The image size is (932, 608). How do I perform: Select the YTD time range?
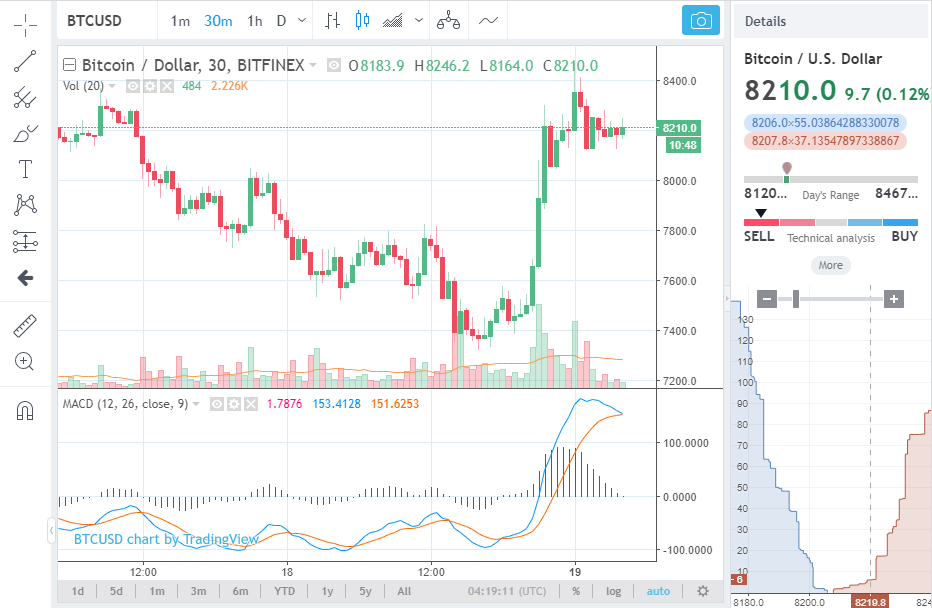click(283, 591)
